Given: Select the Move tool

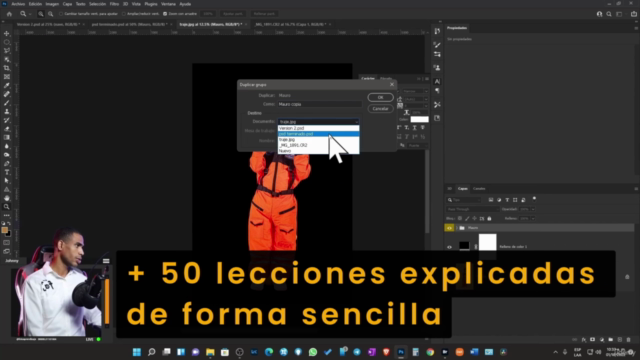Looking at the screenshot, I should (x=7, y=33).
